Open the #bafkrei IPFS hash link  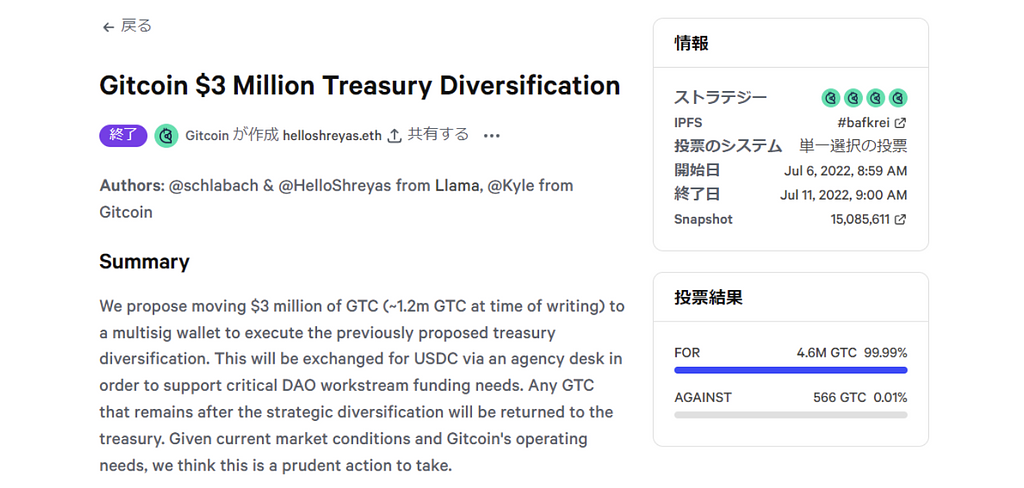pyautogui.click(x=863, y=123)
